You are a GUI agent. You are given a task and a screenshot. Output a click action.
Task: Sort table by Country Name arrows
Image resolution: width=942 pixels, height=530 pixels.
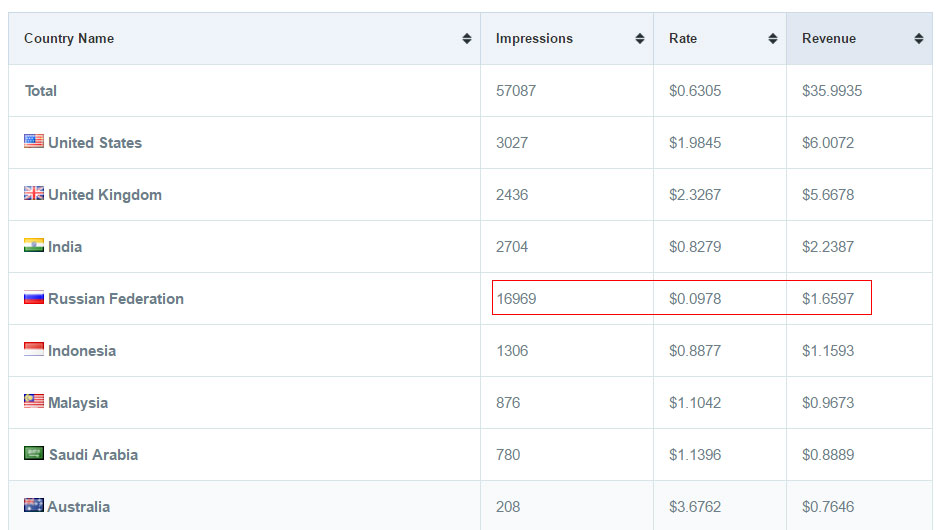point(467,39)
